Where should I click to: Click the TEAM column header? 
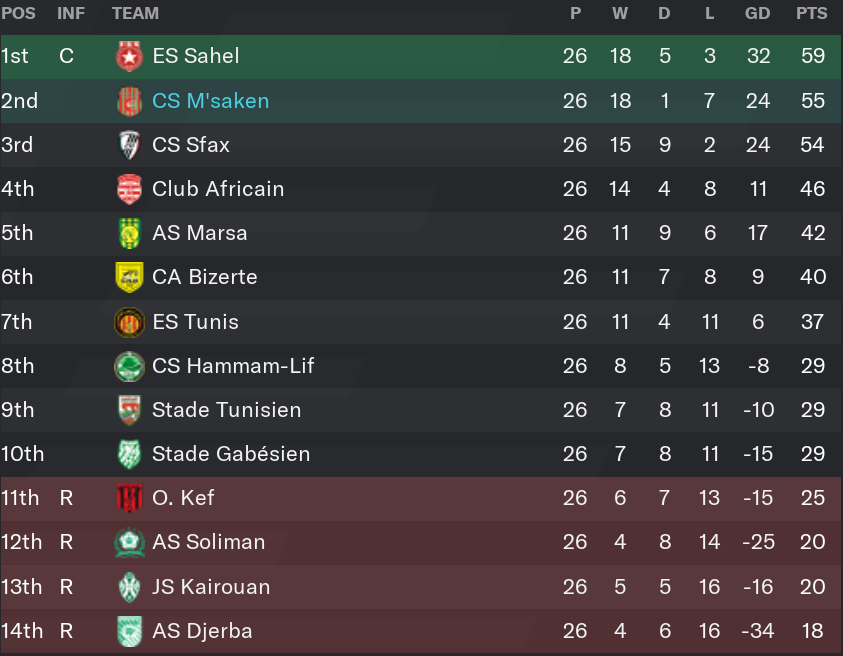135,13
